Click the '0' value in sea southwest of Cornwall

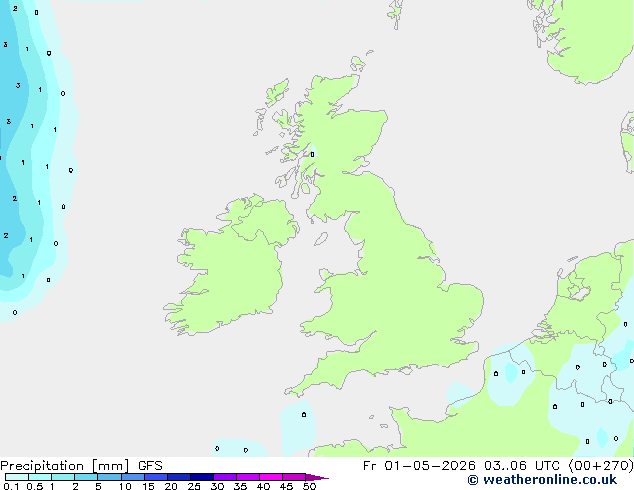(x=304, y=414)
